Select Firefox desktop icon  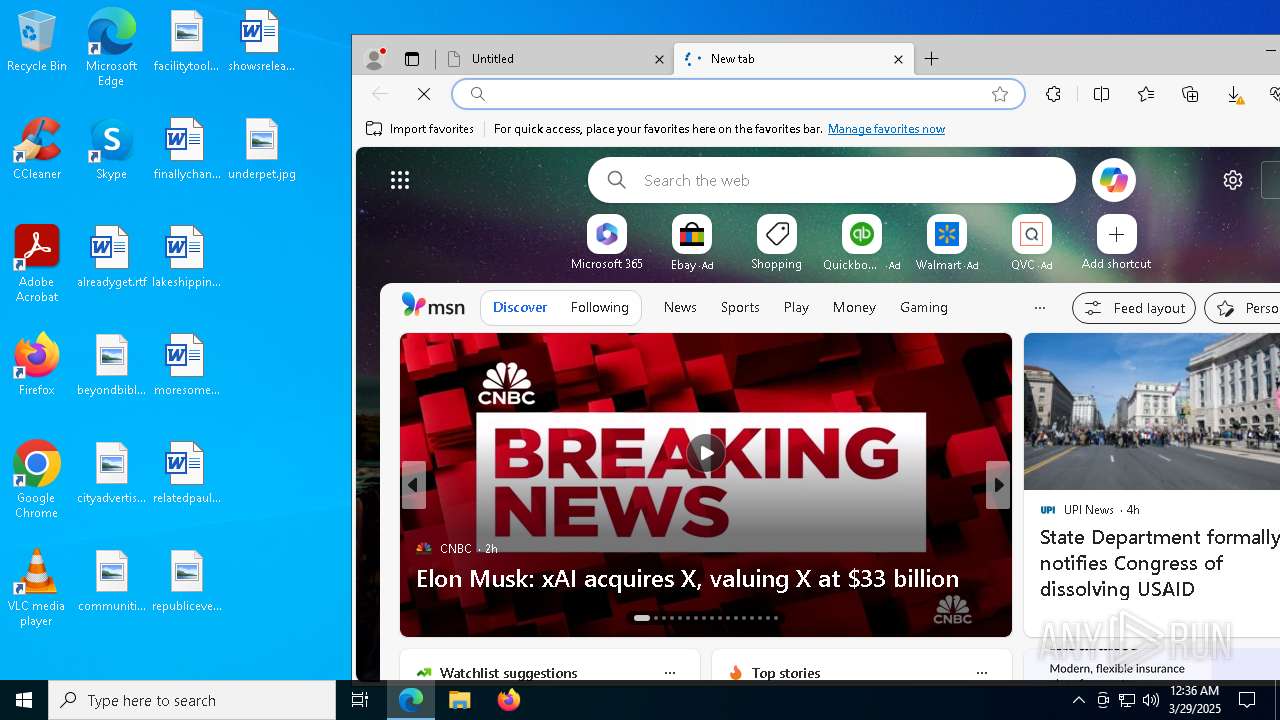pyautogui.click(x=36, y=364)
